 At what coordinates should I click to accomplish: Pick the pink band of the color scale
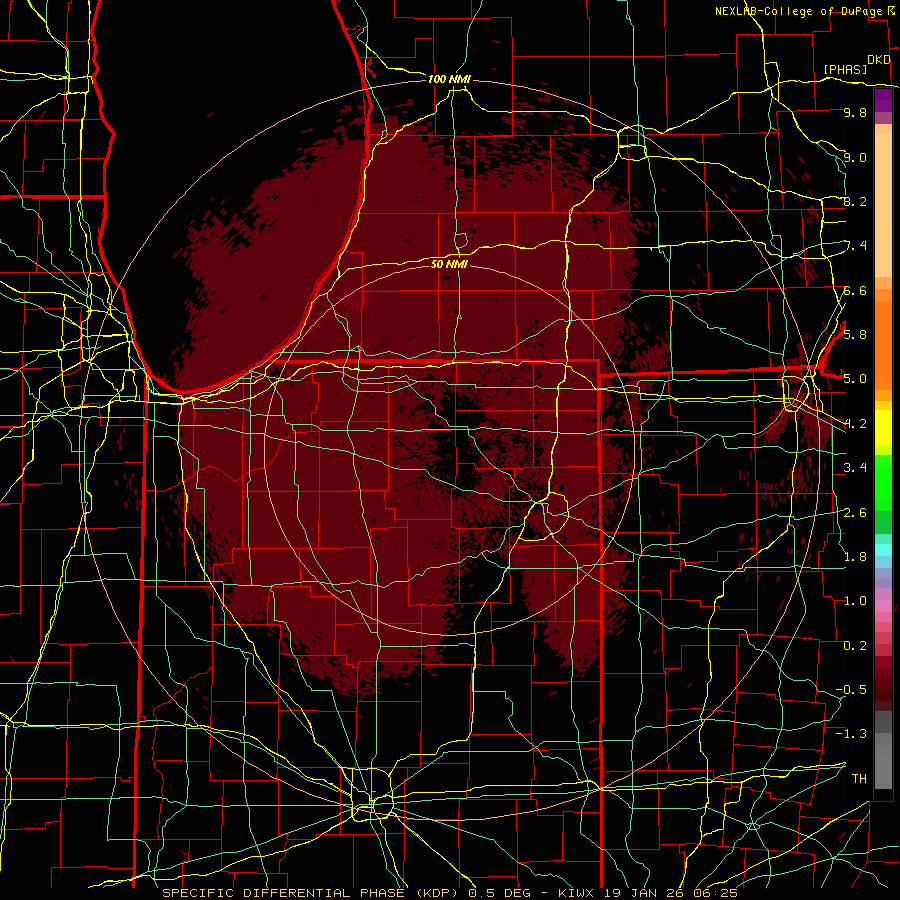pyautogui.click(x=883, y=606)
